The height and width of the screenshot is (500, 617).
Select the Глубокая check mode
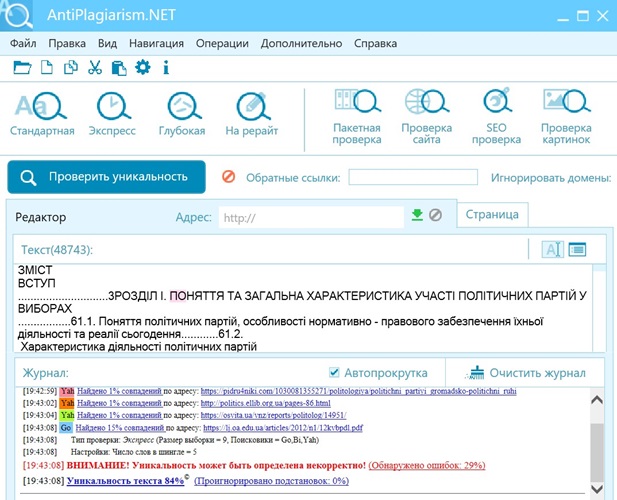[x=182, y=114]
